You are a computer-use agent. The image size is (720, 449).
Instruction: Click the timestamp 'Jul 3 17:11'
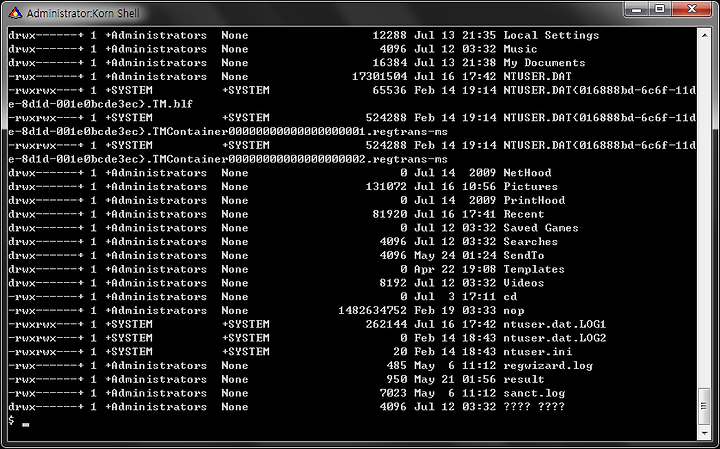(455, 297)
